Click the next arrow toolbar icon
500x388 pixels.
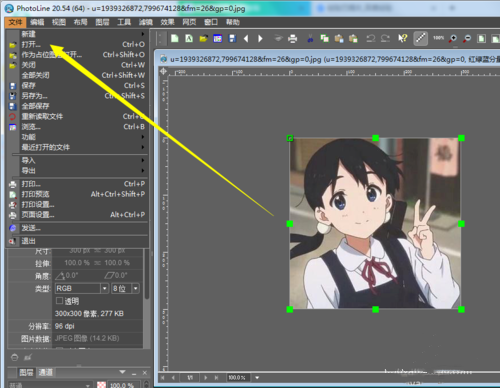pos(260,39)
